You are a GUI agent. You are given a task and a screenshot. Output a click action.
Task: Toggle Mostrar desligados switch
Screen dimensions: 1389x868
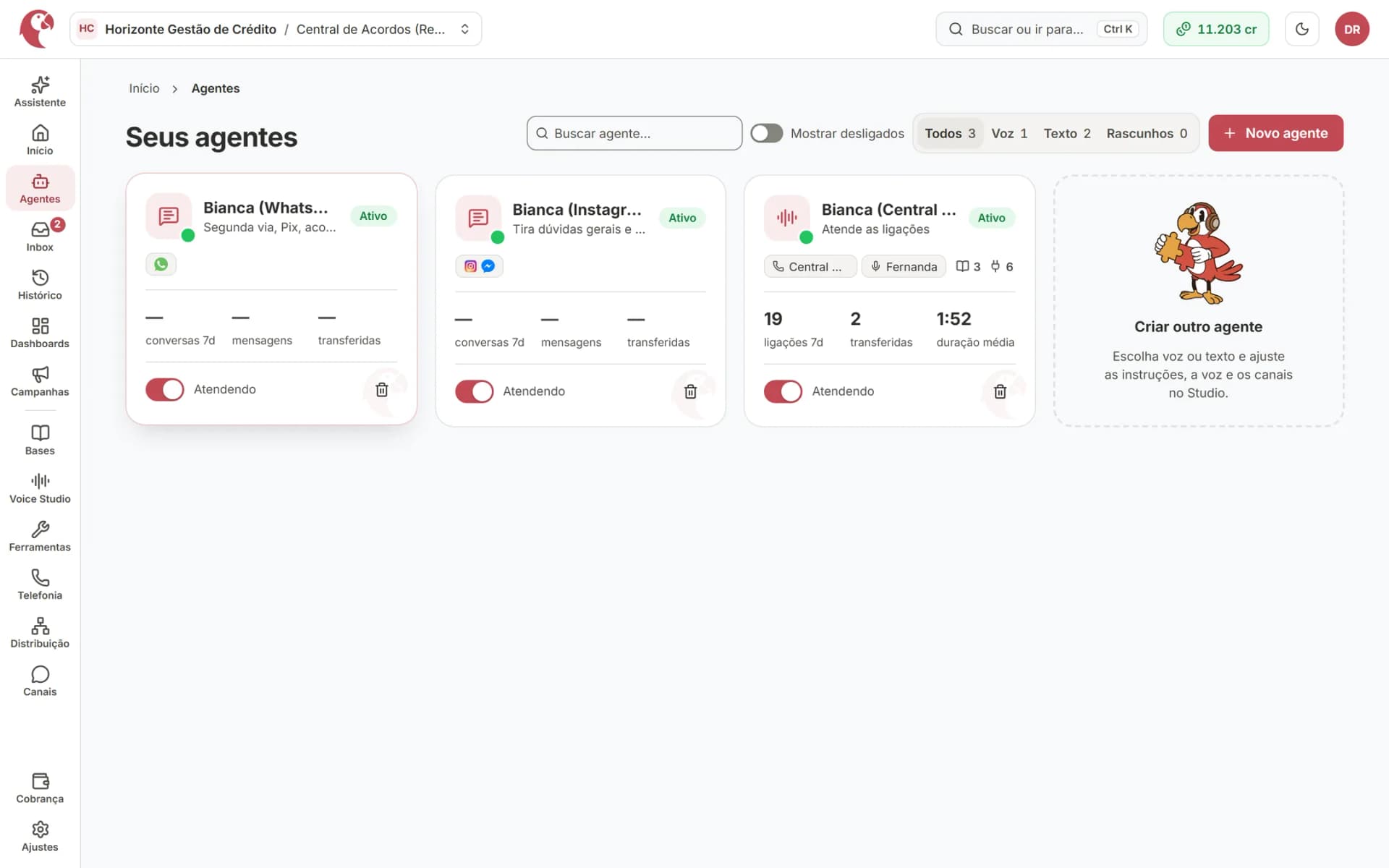(766, 133)
